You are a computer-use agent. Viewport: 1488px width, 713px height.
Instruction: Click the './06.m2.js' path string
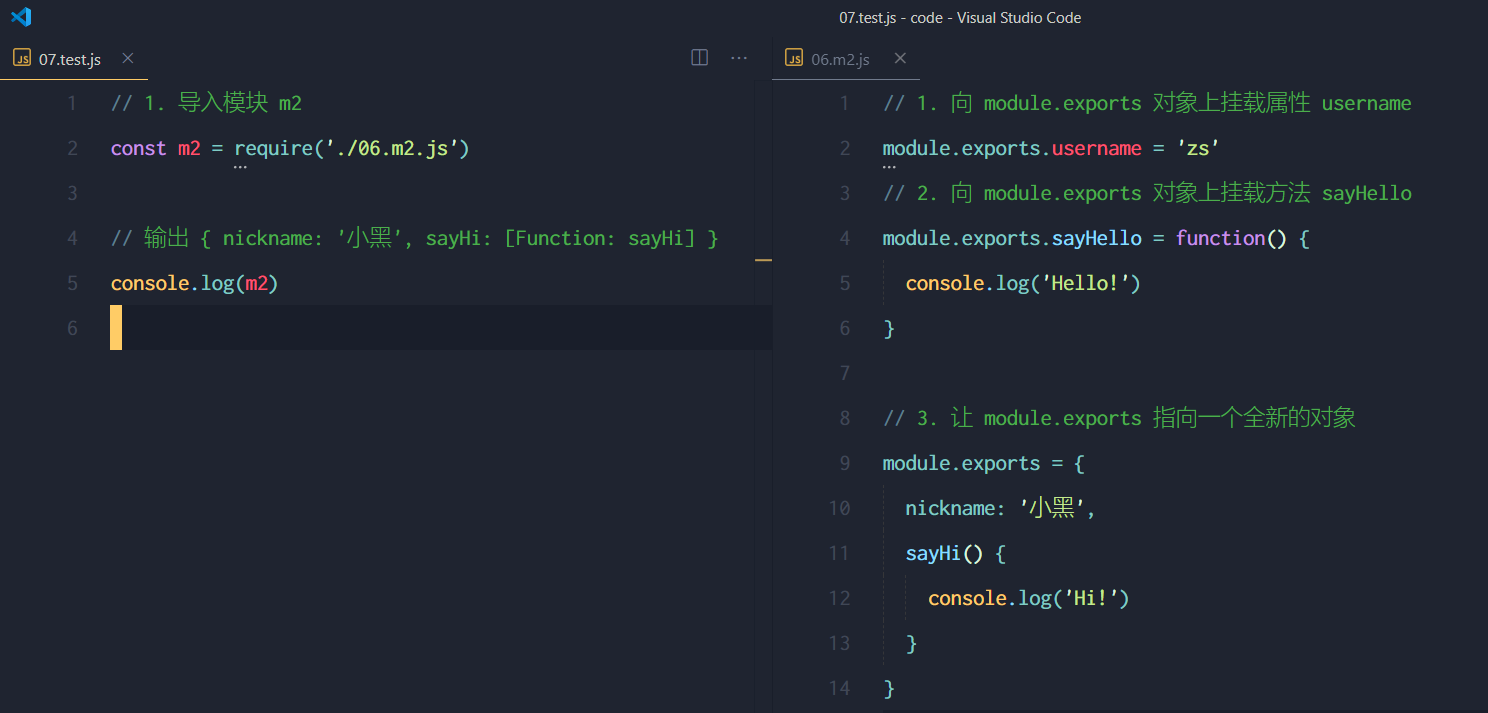pos(391,148)
